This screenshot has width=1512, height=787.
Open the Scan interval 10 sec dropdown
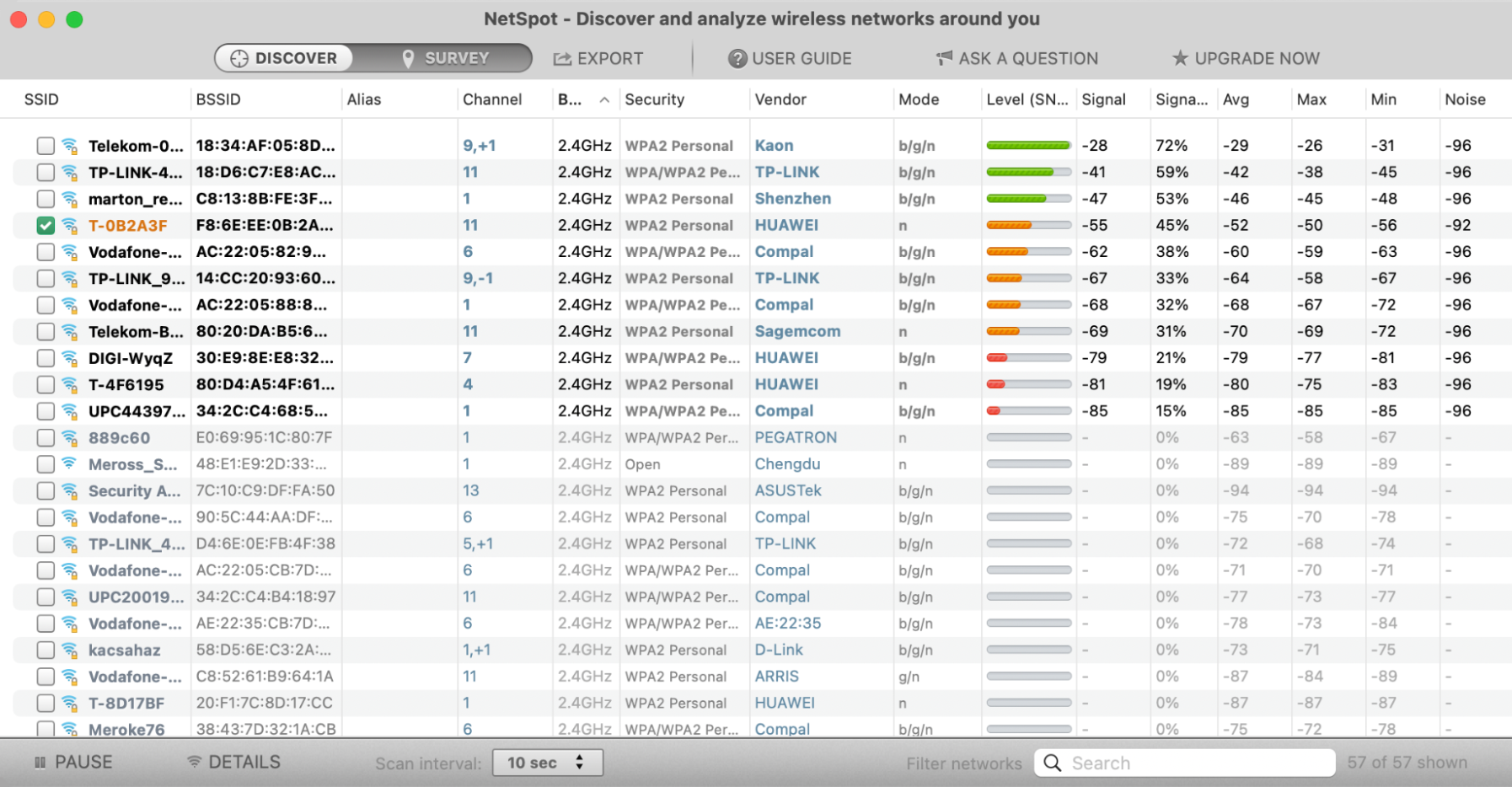pos(548,763)
